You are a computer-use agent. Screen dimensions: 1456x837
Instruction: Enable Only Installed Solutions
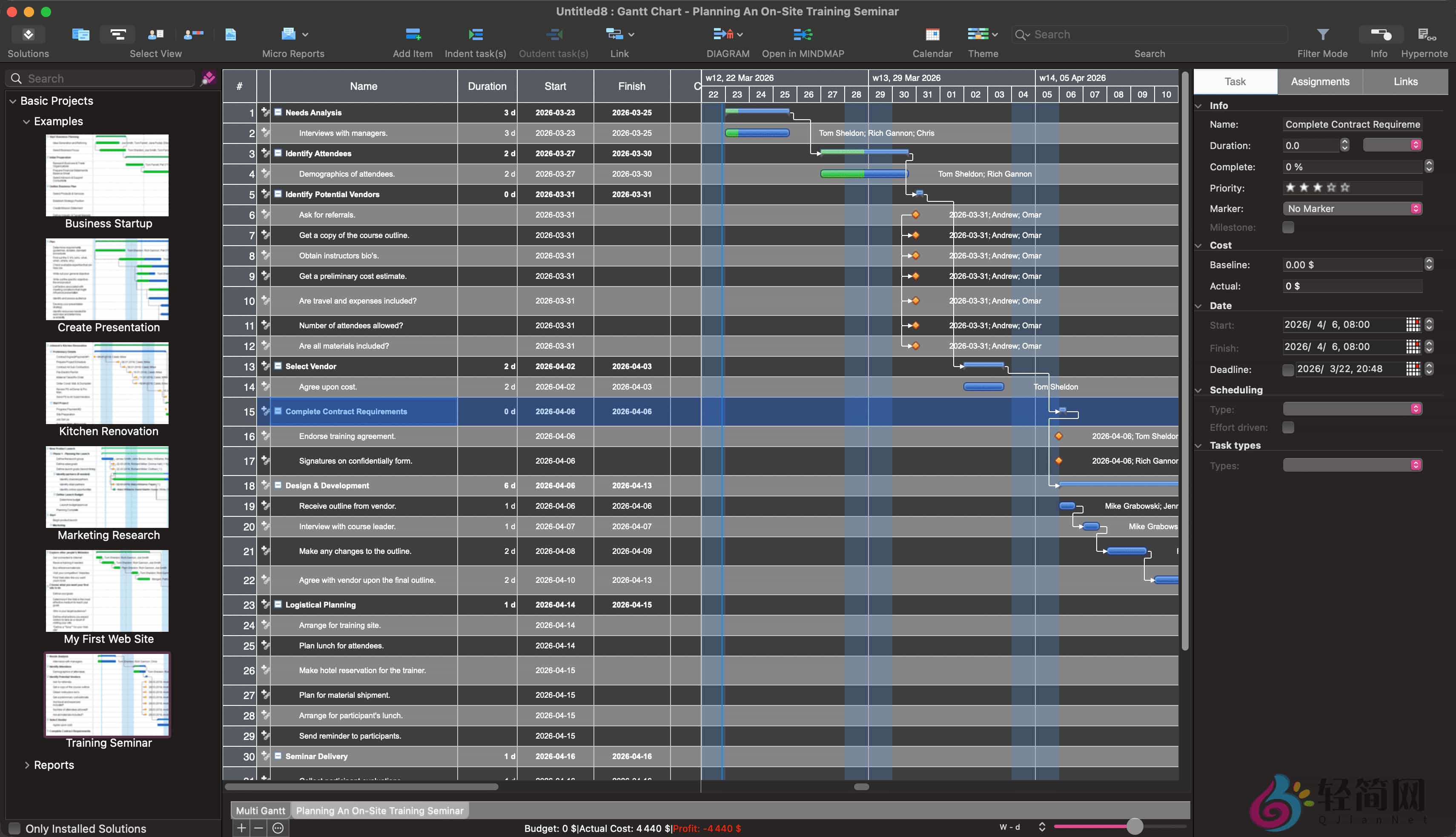click(x=14, y=828)
